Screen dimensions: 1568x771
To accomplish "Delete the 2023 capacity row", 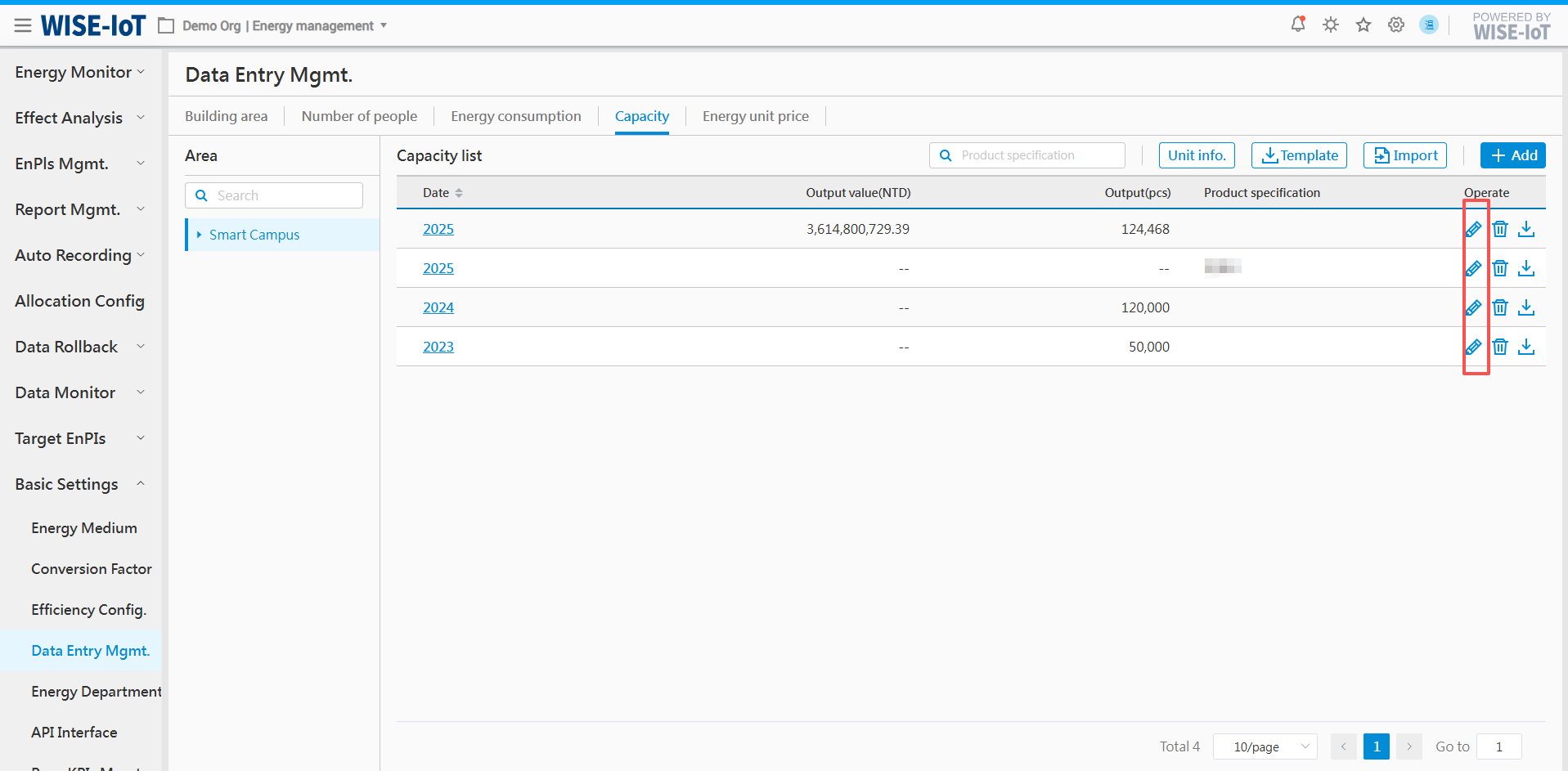I will (1500, 347).
